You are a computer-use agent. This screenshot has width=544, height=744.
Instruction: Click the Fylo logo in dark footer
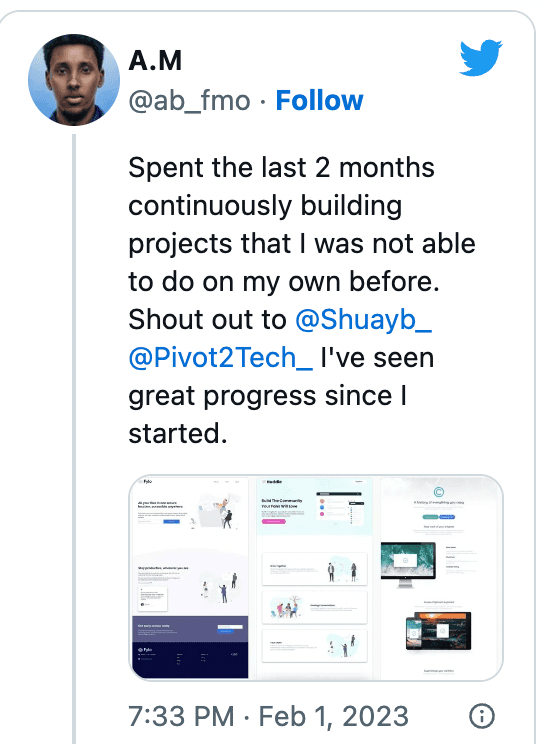coord(145,649)
